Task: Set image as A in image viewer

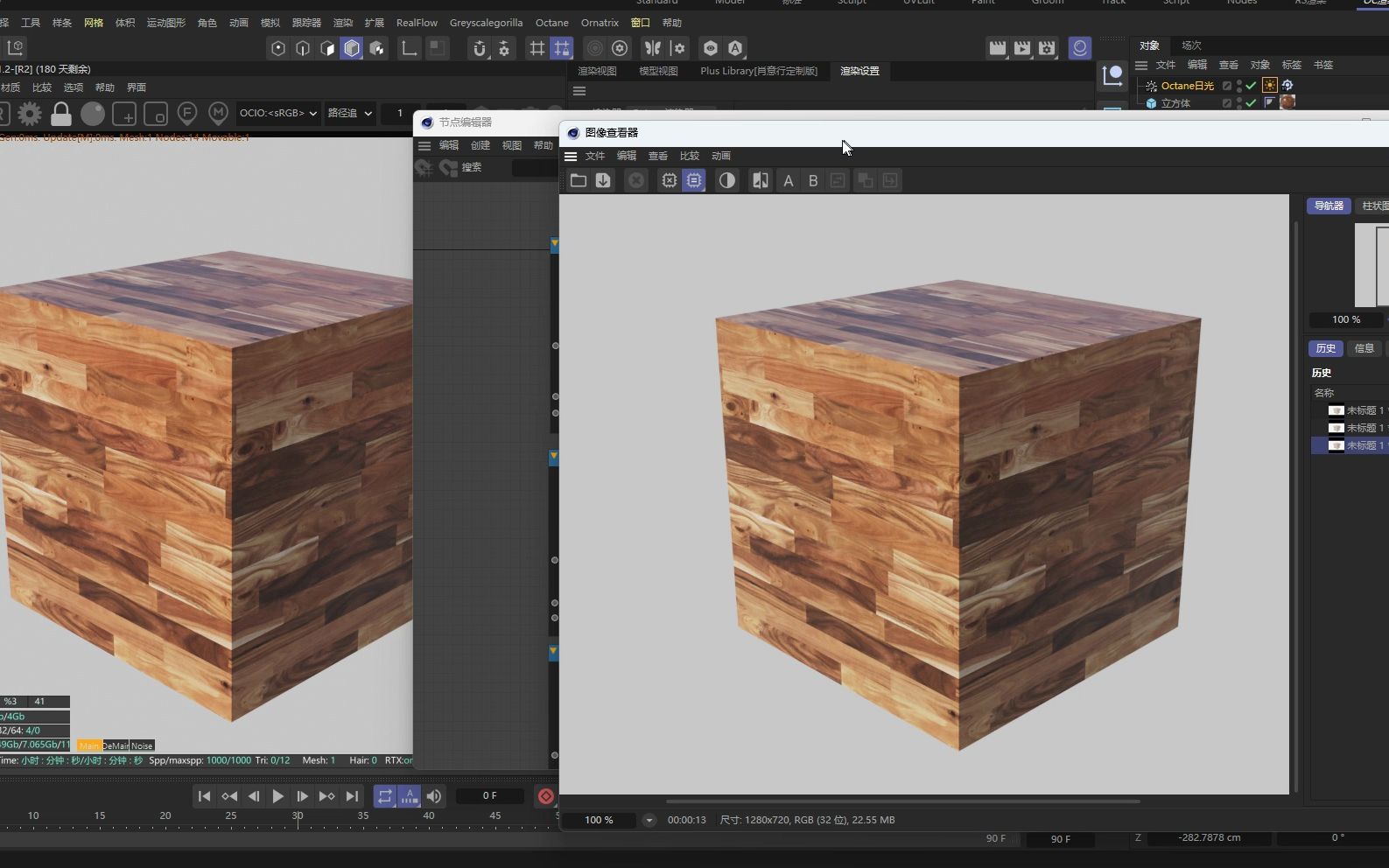Action: (789, 180)
